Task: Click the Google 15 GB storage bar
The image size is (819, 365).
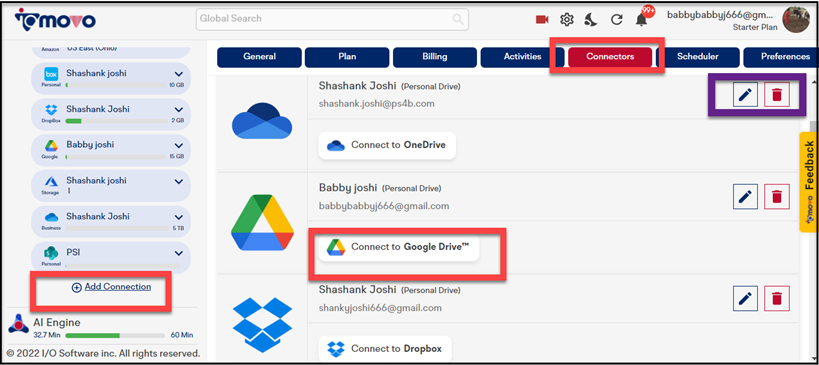Action: [x=115, y=156]
